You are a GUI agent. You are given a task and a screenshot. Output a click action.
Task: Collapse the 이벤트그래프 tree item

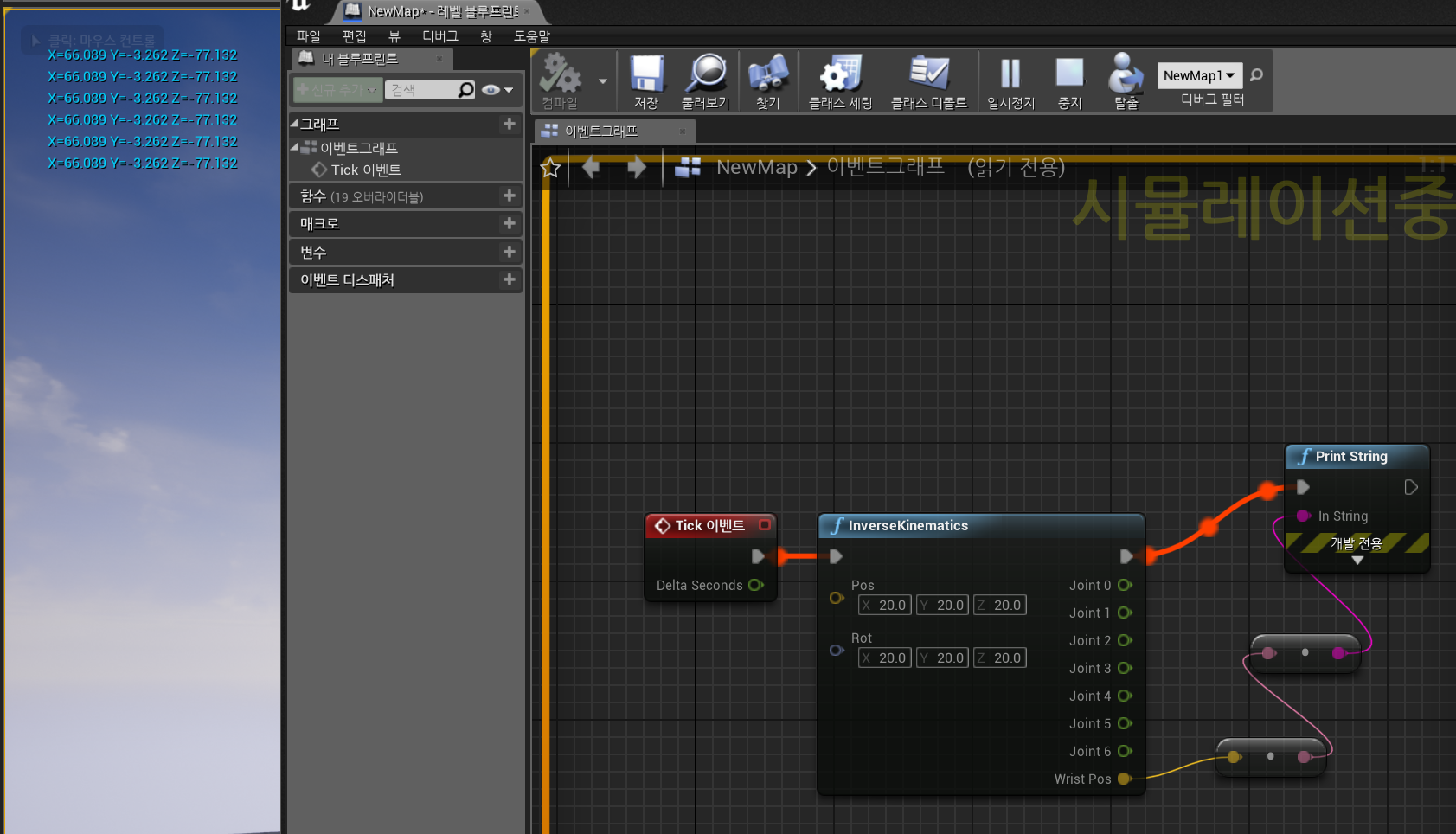[x=294, y=147]
